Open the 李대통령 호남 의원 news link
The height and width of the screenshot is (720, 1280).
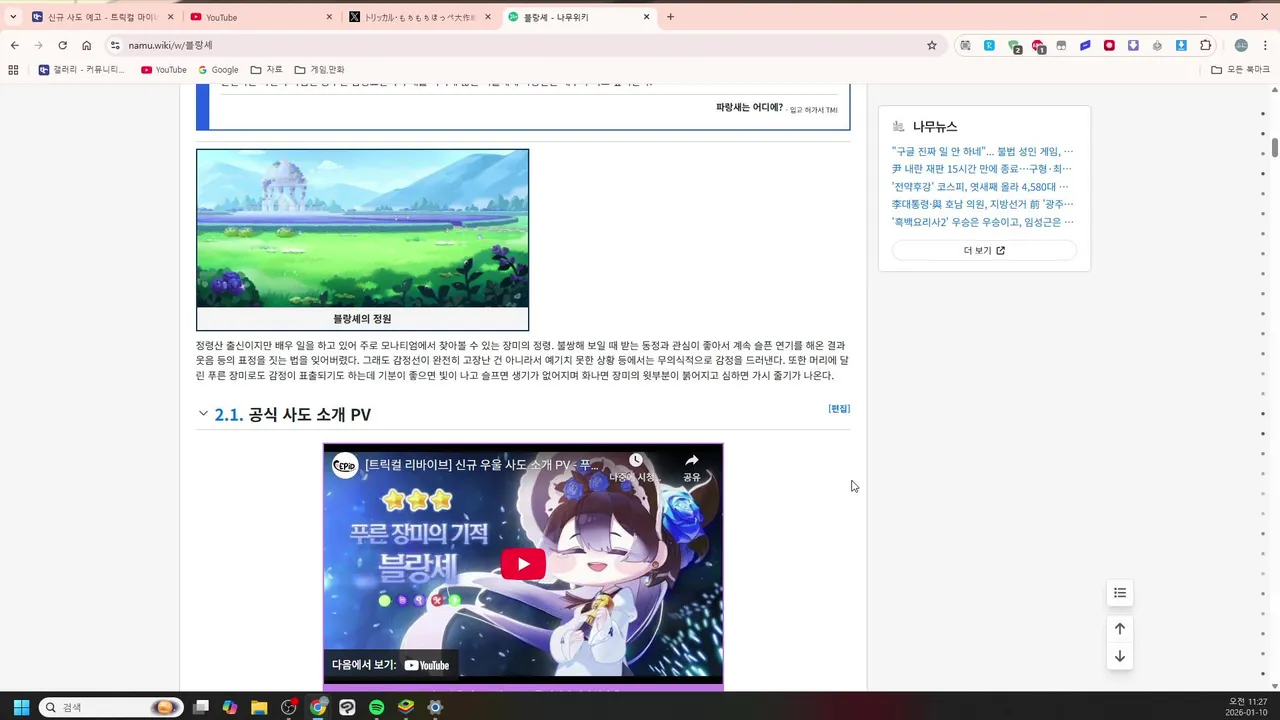pyautogui.click(x=982, y=204)
